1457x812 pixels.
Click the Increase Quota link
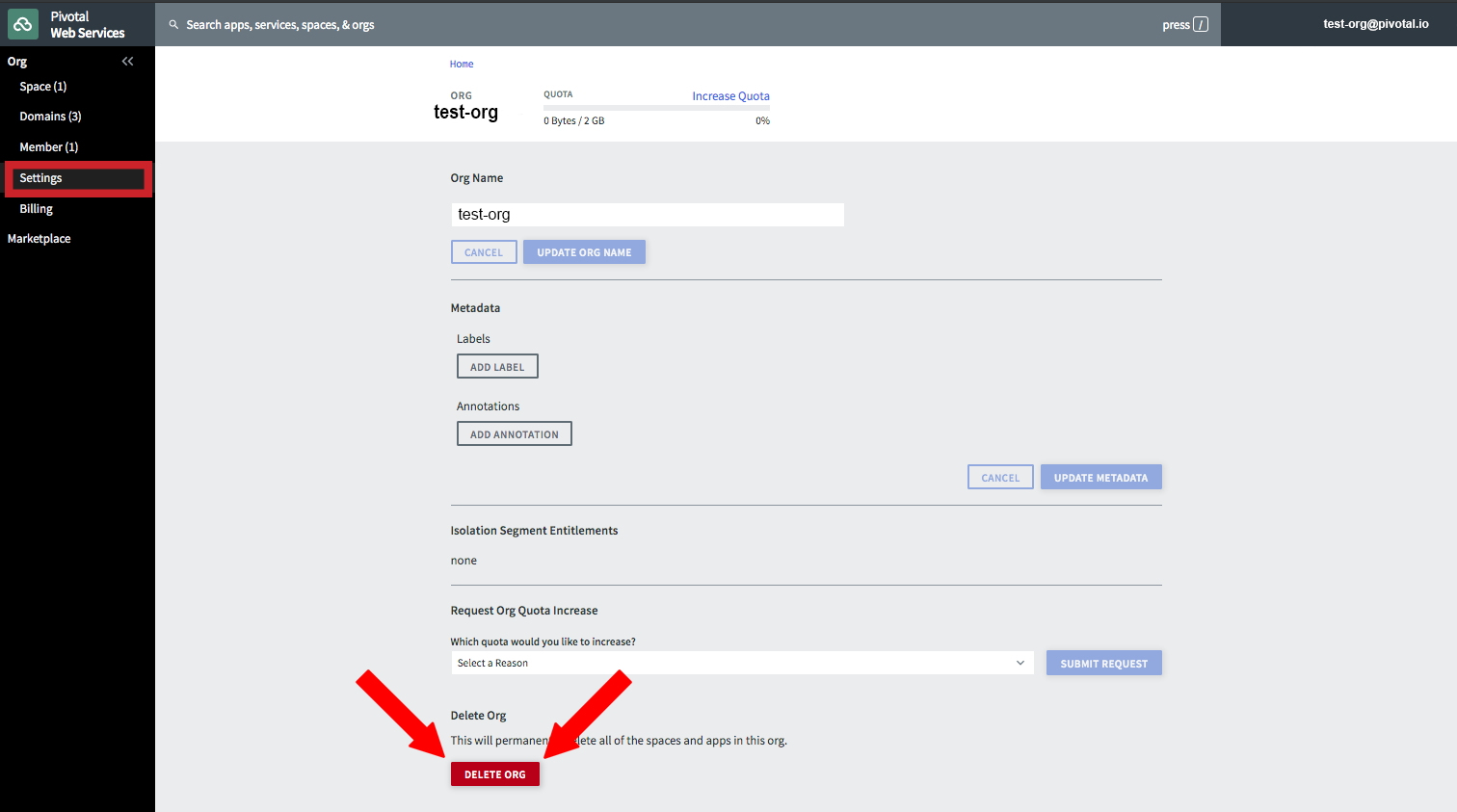pos(730,96)
